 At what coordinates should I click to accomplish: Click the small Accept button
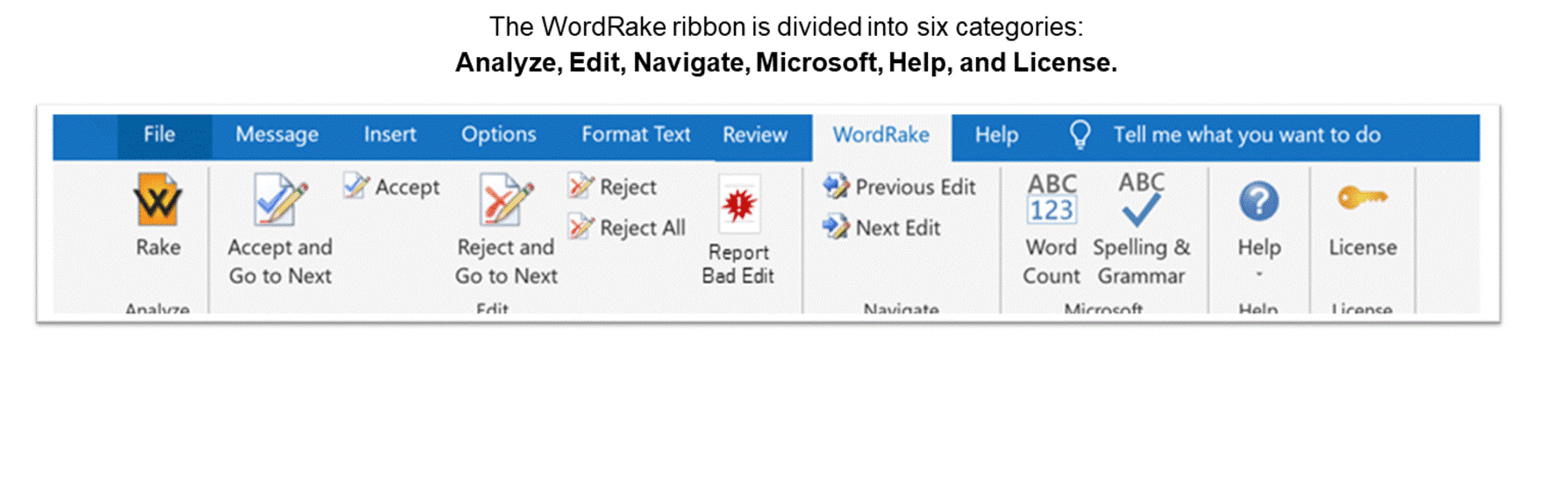point(392,187)
